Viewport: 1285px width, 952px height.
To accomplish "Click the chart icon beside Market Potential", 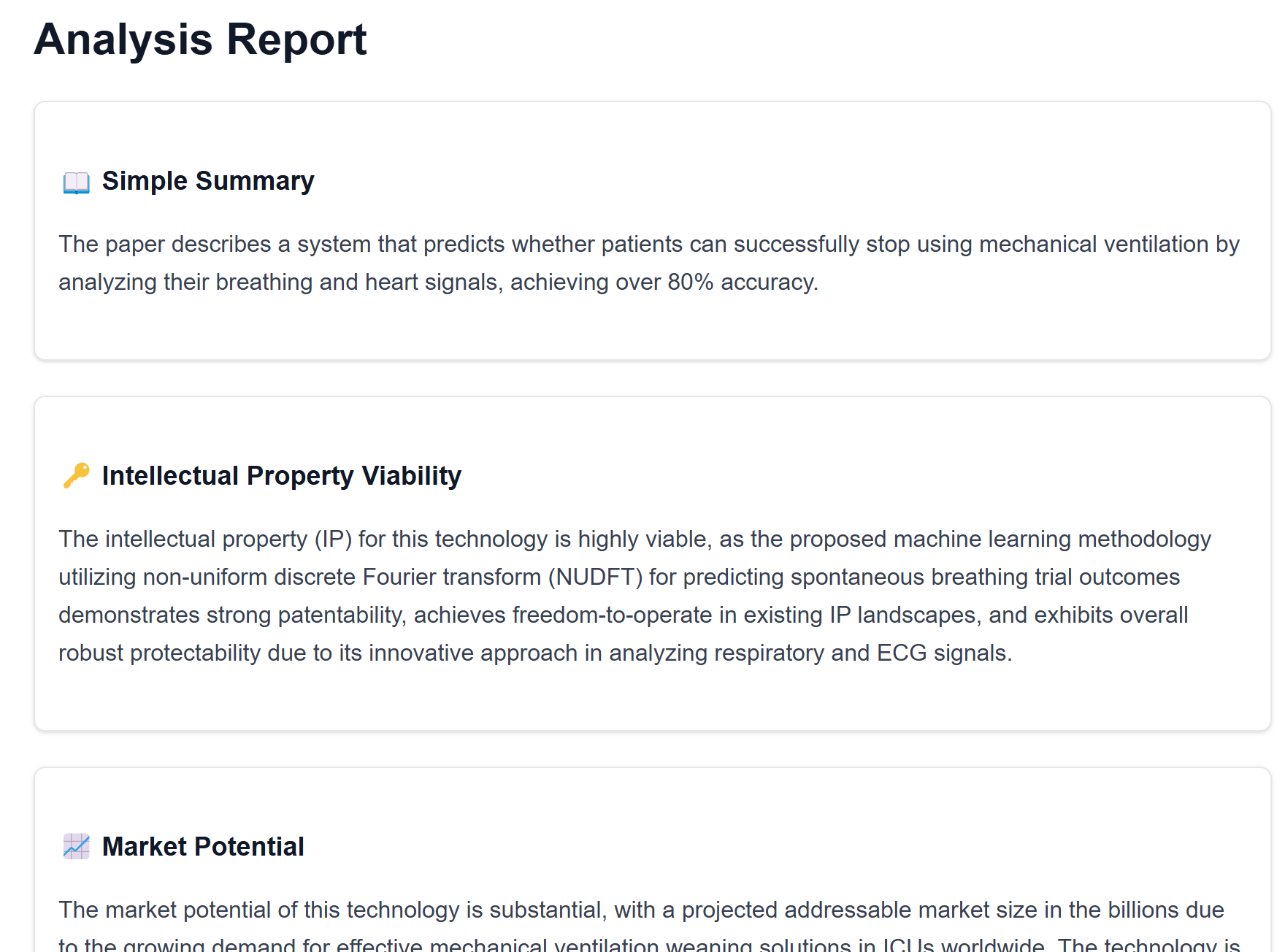I will 76,846.
